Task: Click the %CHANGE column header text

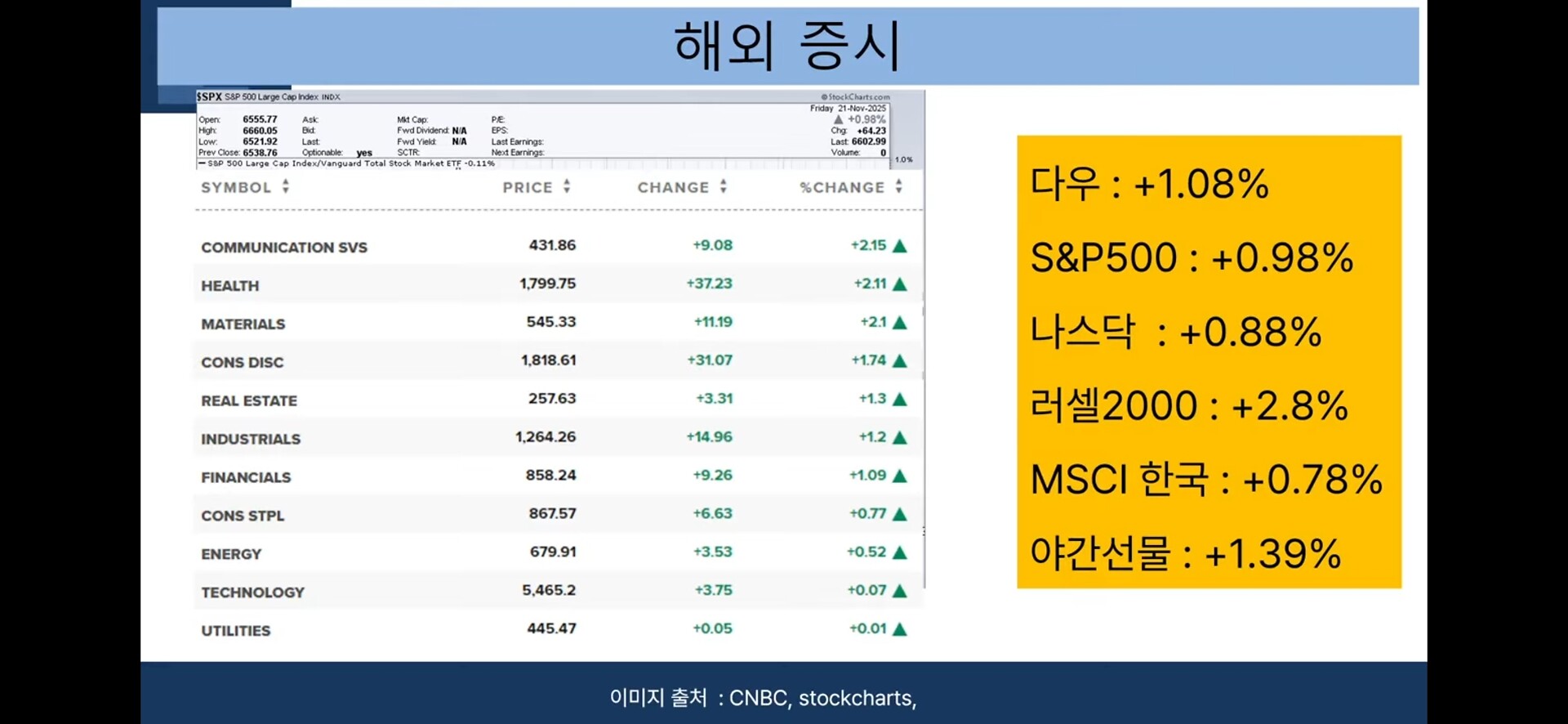Action: pos(842,187)
